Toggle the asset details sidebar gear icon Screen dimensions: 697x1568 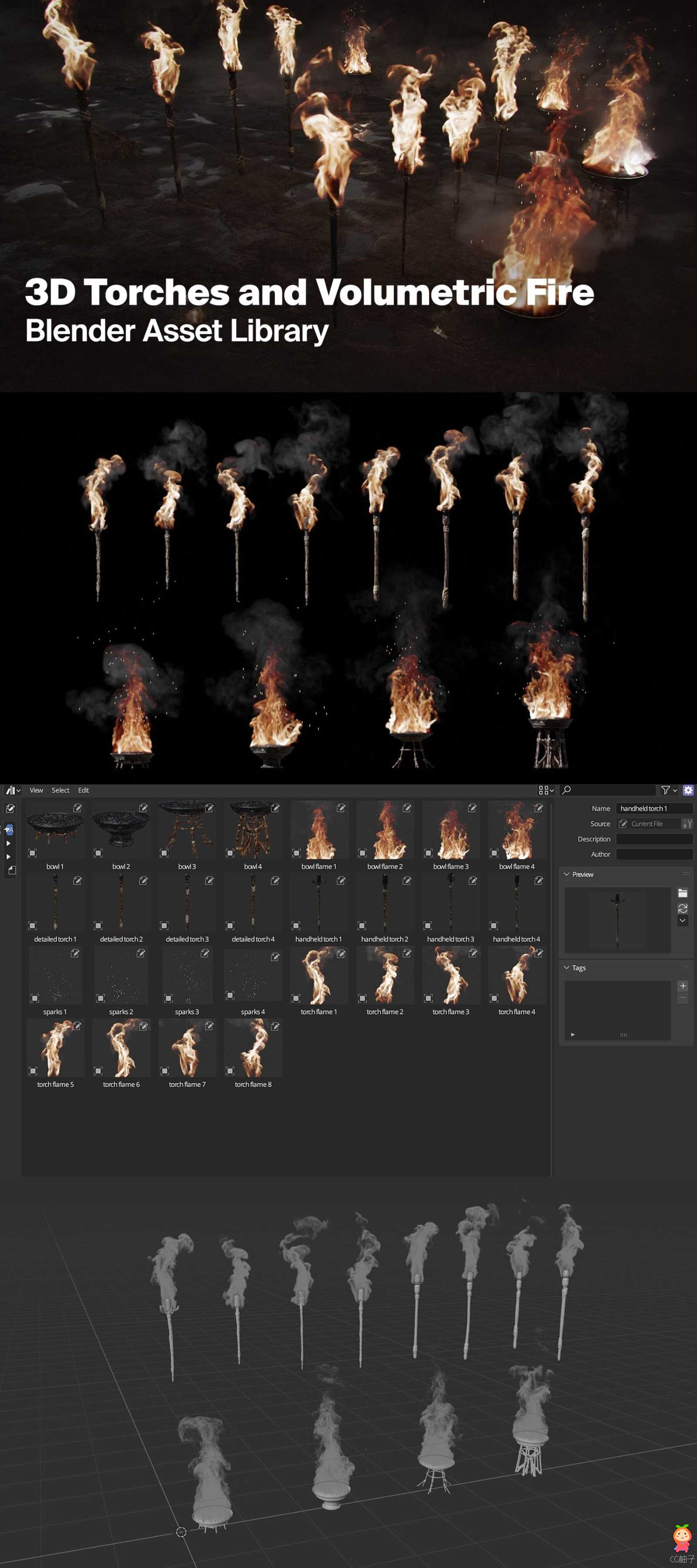pos(688,790)
